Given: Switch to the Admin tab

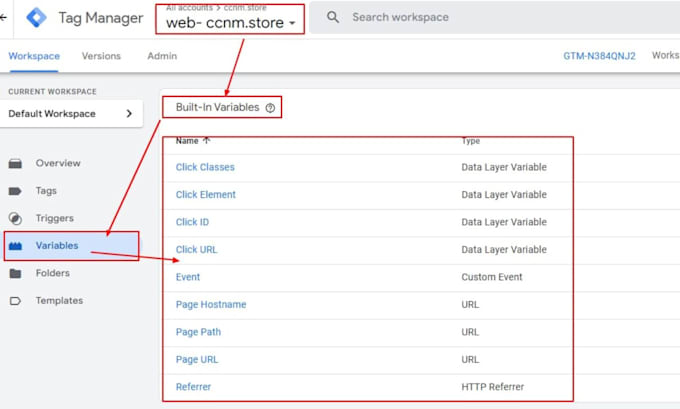Looking at the screenshot, I should pyautogui.click(x=162, y=56).
